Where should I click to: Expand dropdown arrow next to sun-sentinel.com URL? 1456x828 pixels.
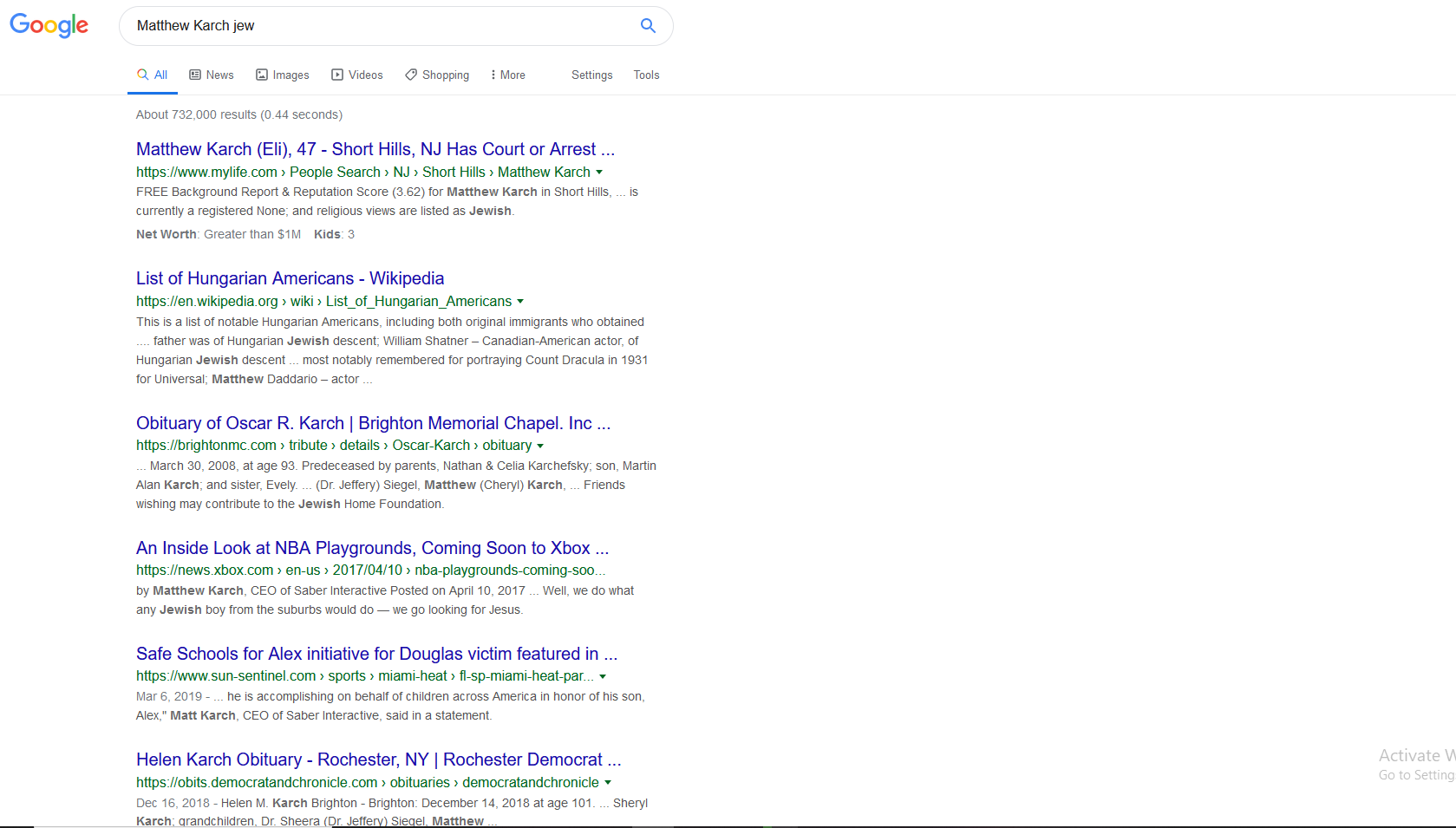point(603,676)
